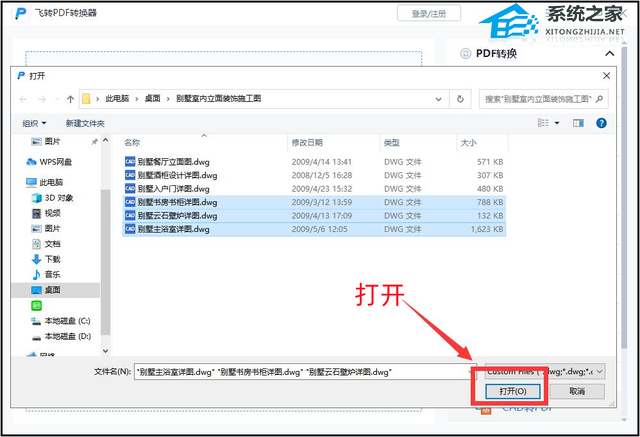The width and height of the screenshot is (640, 437).
Task: Open the view options dropdown arrow
Action: 557,123
